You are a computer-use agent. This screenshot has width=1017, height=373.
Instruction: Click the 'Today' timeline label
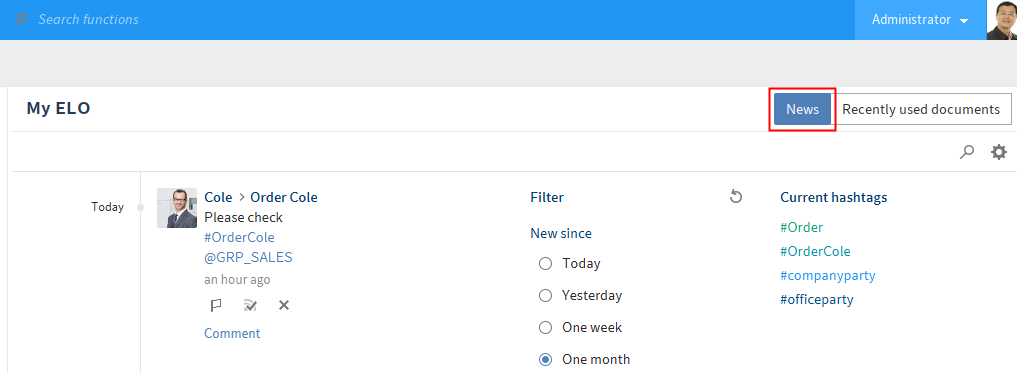click(x=107, y=207)
